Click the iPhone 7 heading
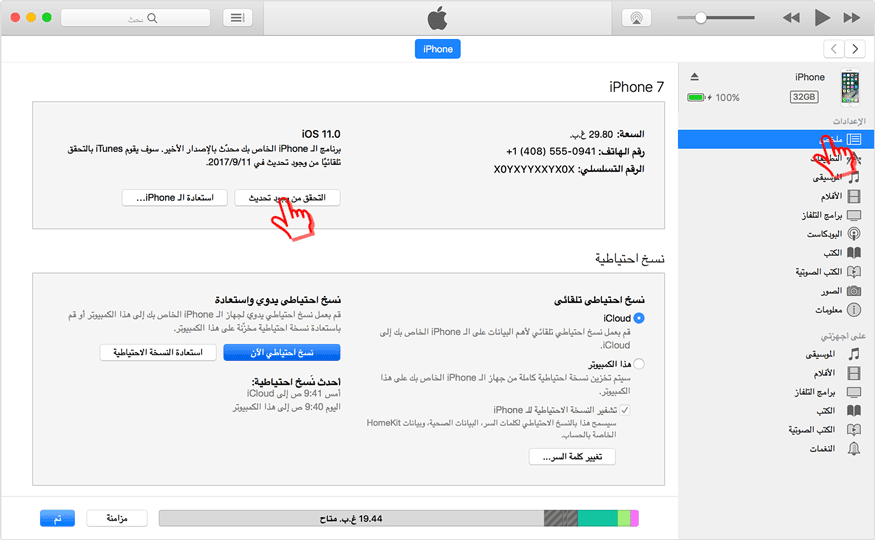Screen dimensions: 875x540 pos(637,87)
